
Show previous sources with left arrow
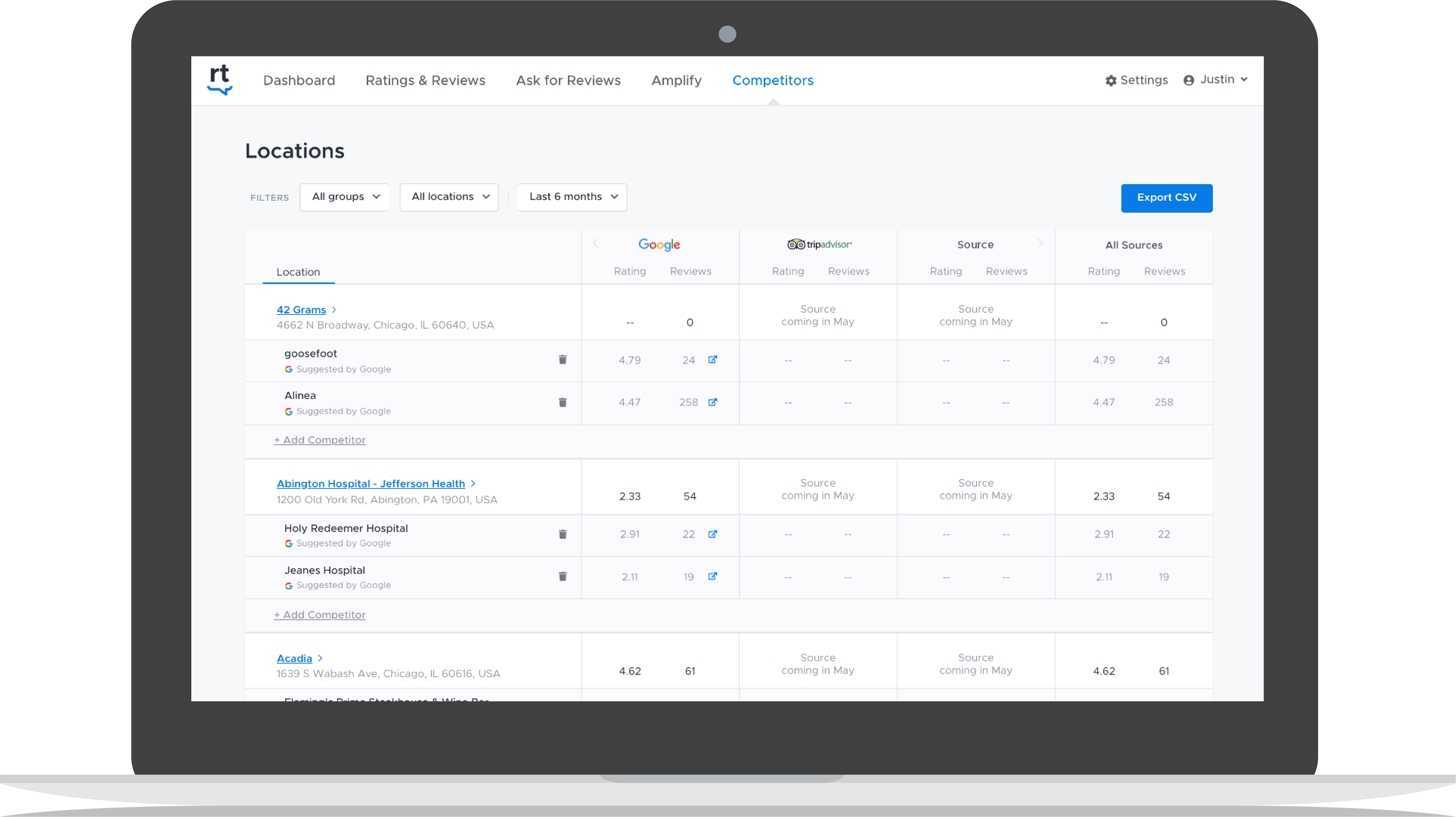(x=595, y=243)
